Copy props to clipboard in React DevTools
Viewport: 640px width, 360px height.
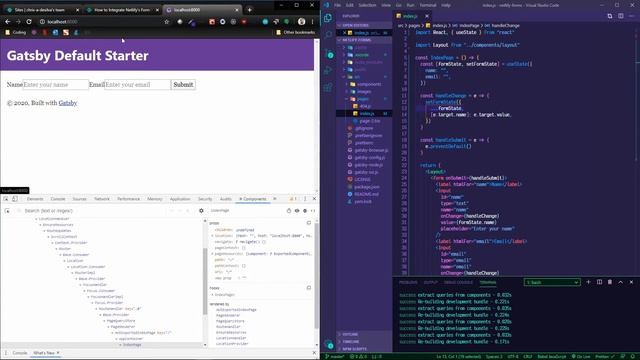309,223
